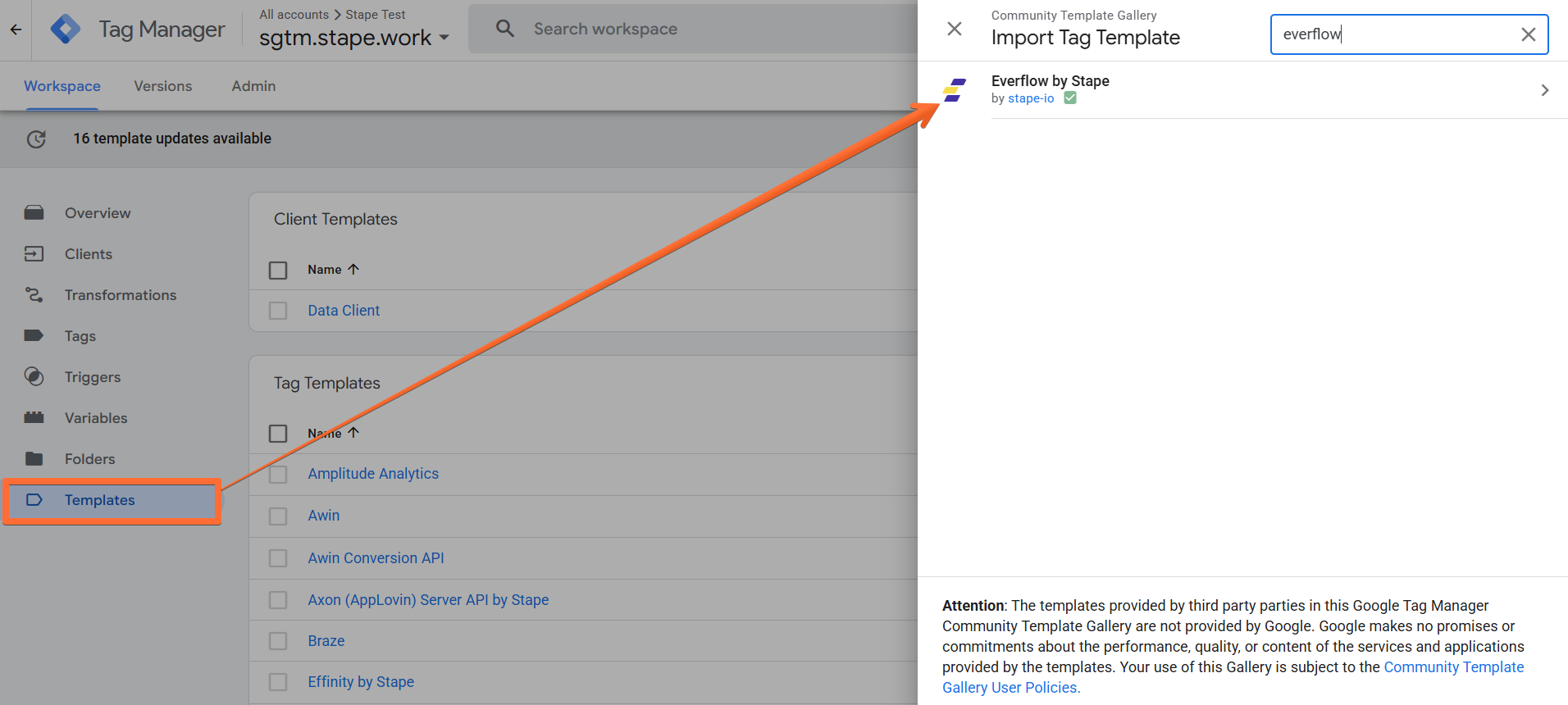Click the Tag Manager diamond logo
This screenshot has height=705, width=1568.
click(66, 29)
